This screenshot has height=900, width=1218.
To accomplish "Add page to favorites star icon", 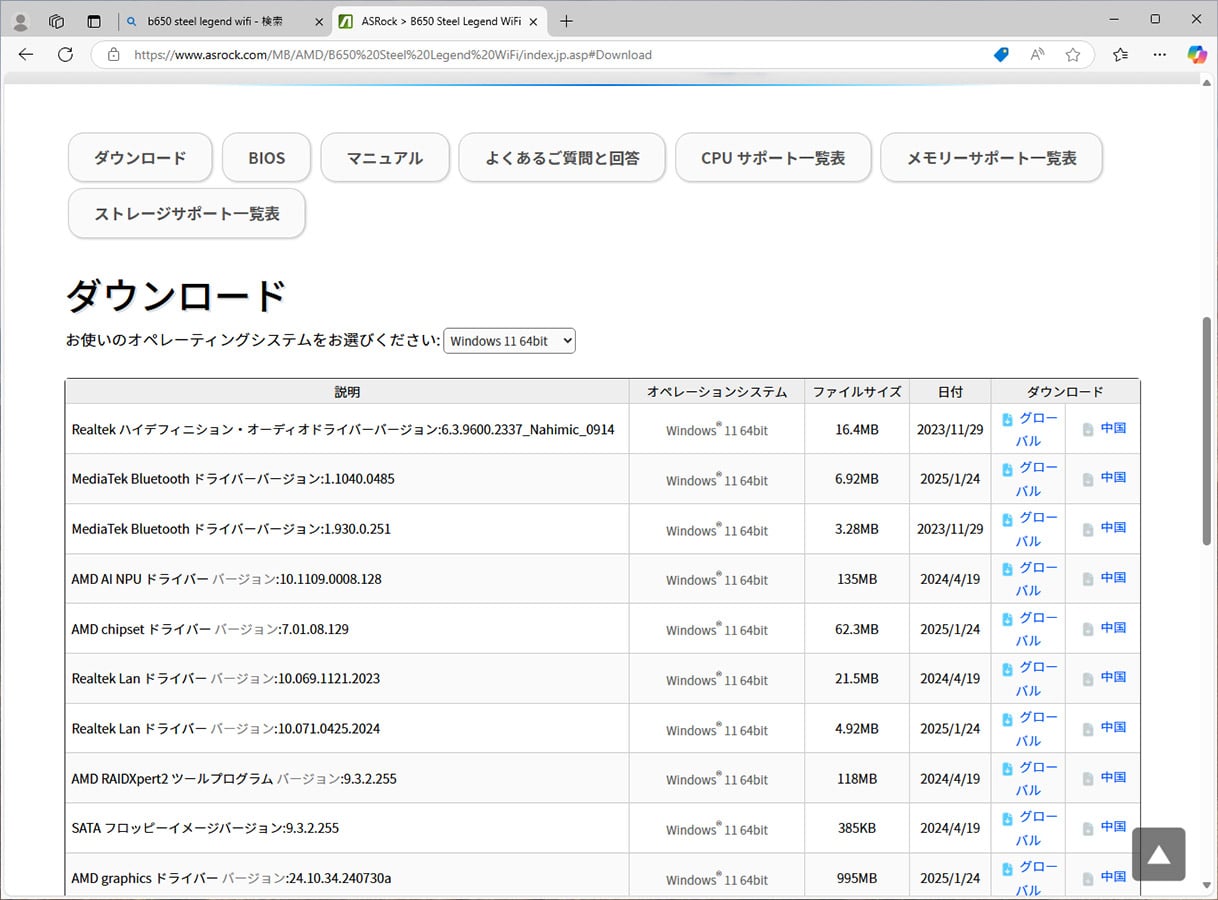I will pos(1073,55).
